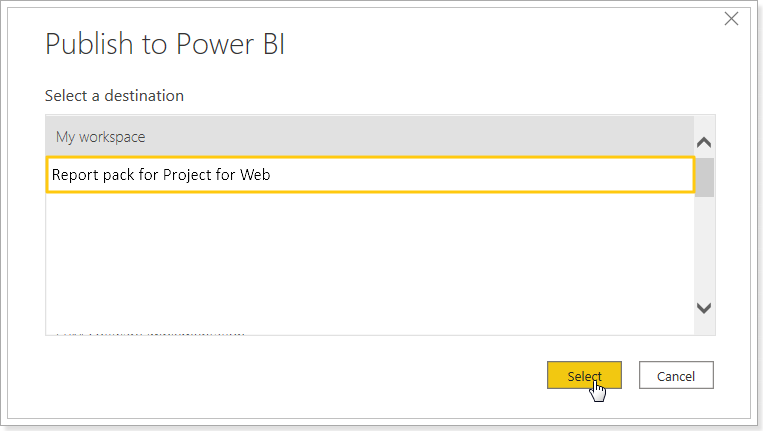
Task: Click scrollbar track below the thumb
Action: point(704,248)
